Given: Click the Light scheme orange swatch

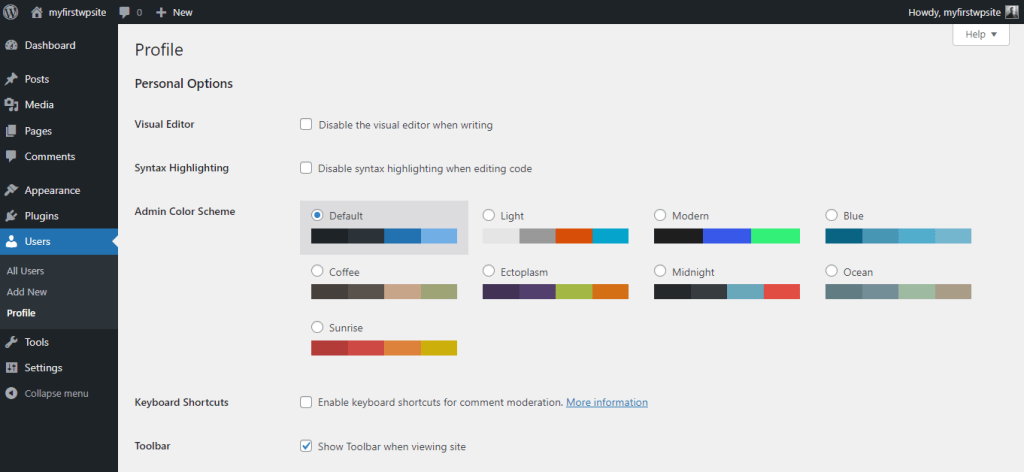Looking at the screenshot, I should tap(574, 236).
